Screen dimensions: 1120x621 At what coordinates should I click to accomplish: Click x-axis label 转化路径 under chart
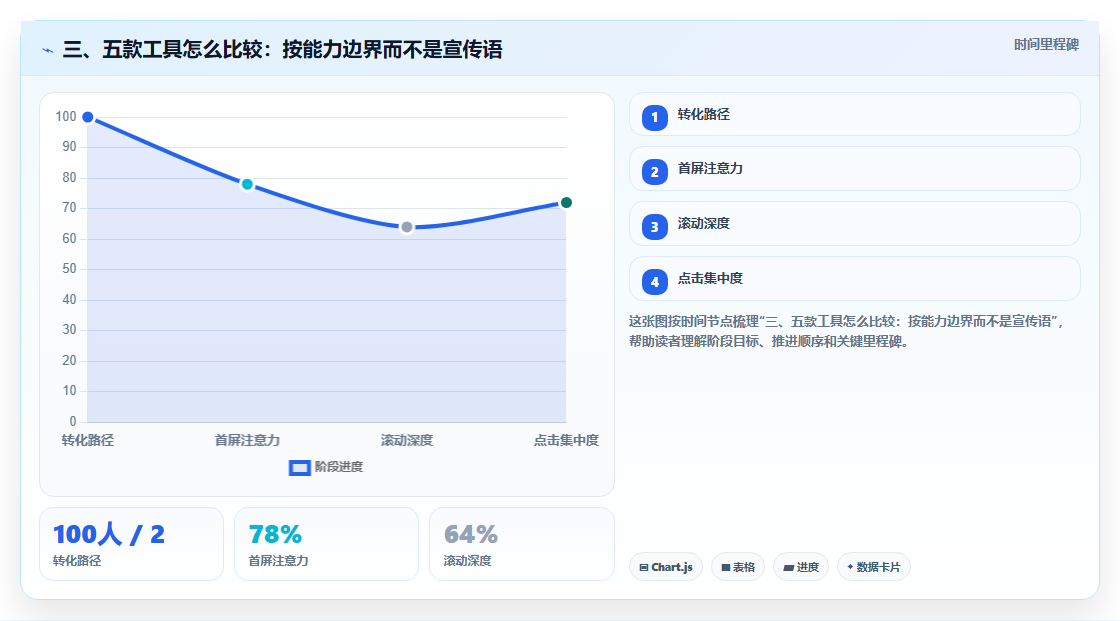point(88,440)
